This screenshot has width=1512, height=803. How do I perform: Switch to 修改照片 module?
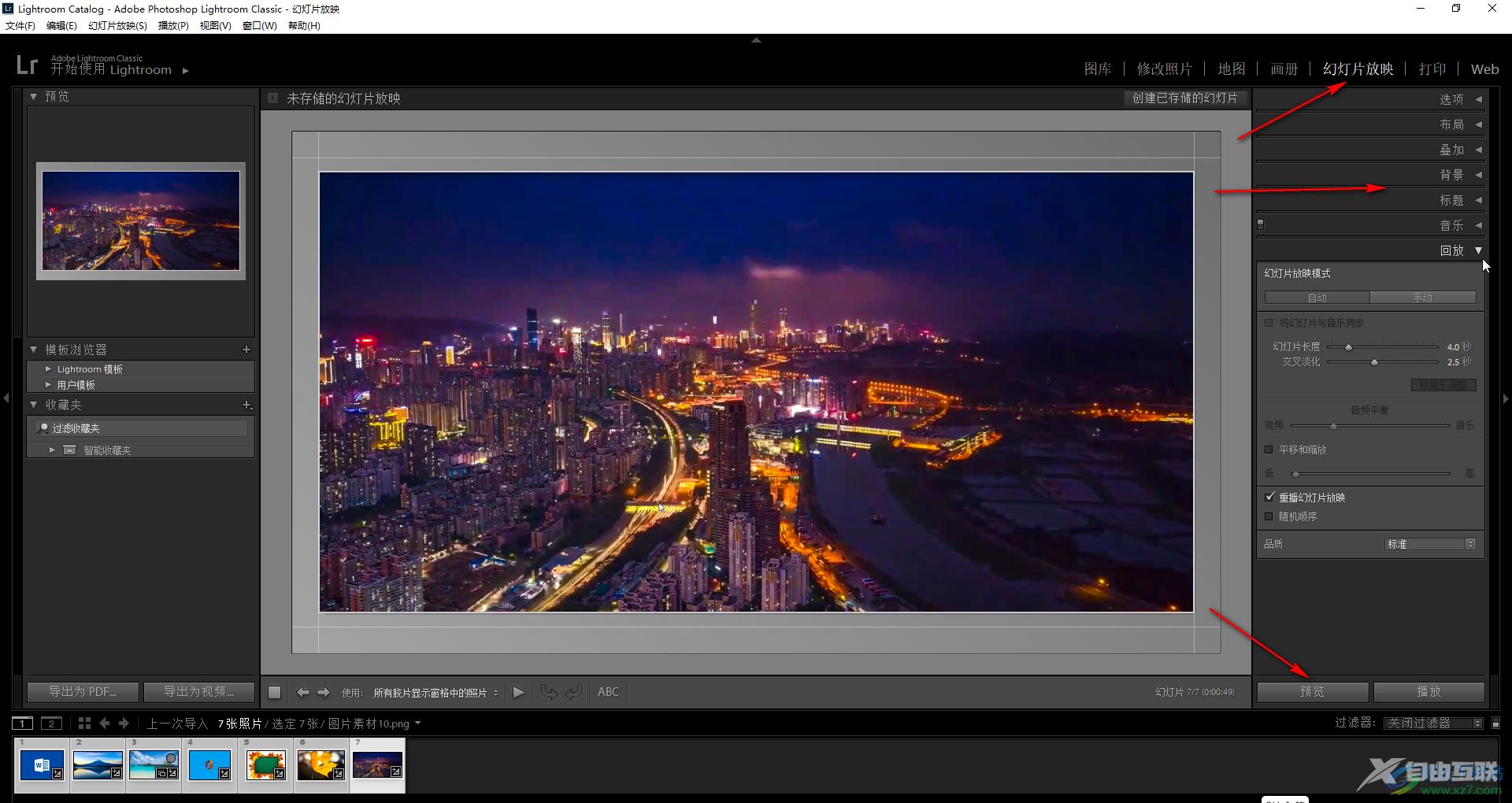click(1165, 69)
